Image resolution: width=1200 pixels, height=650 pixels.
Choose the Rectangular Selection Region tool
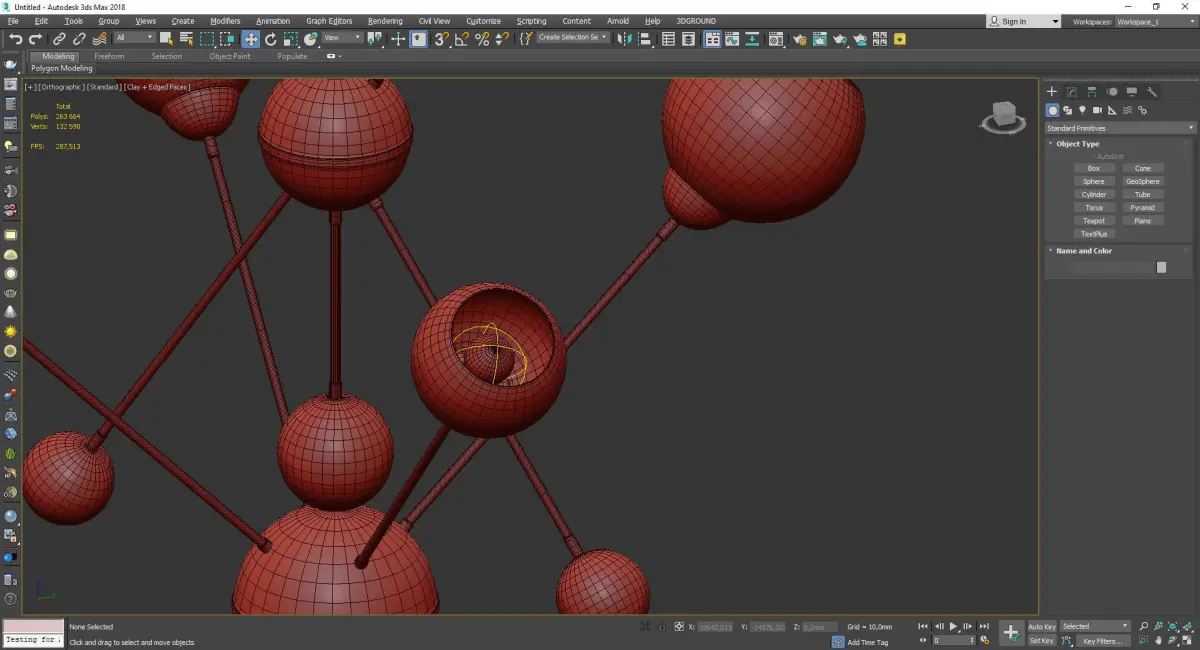tap(207, 39)
